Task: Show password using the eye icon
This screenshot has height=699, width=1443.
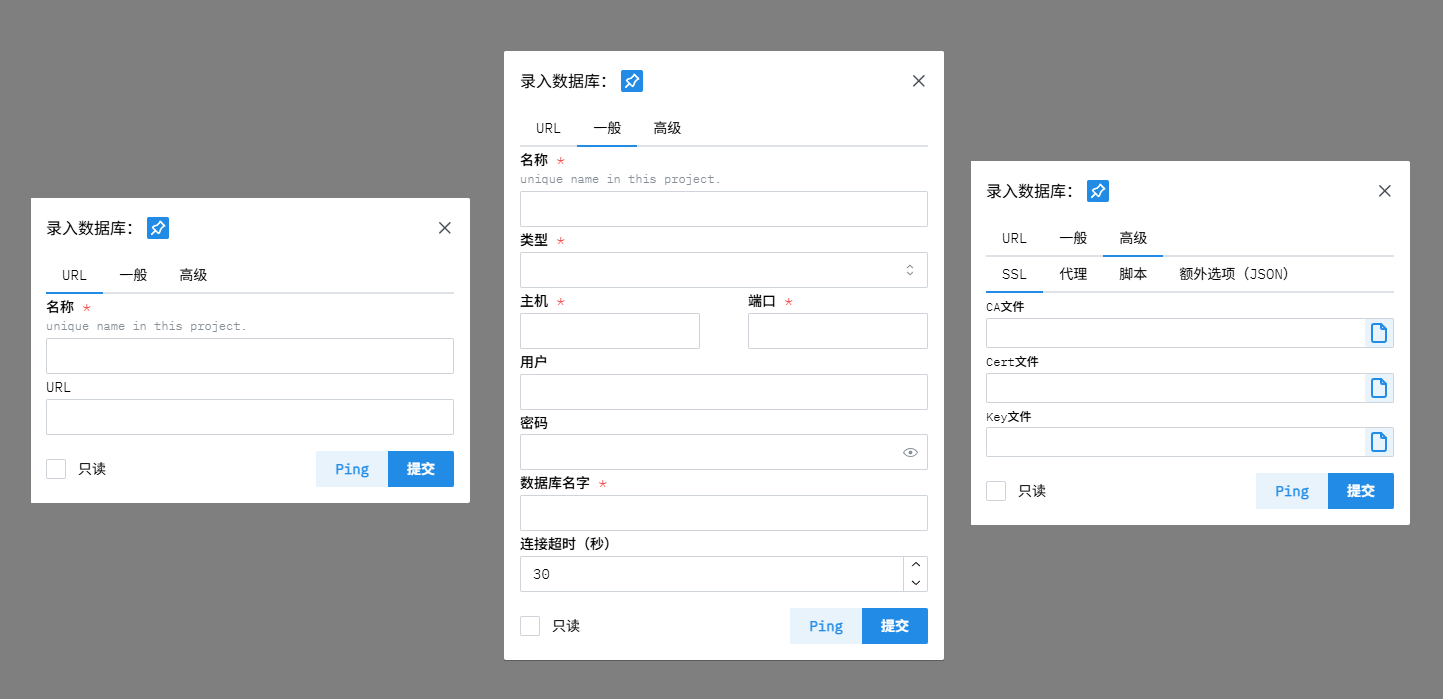Action: (x=910, y=452)
